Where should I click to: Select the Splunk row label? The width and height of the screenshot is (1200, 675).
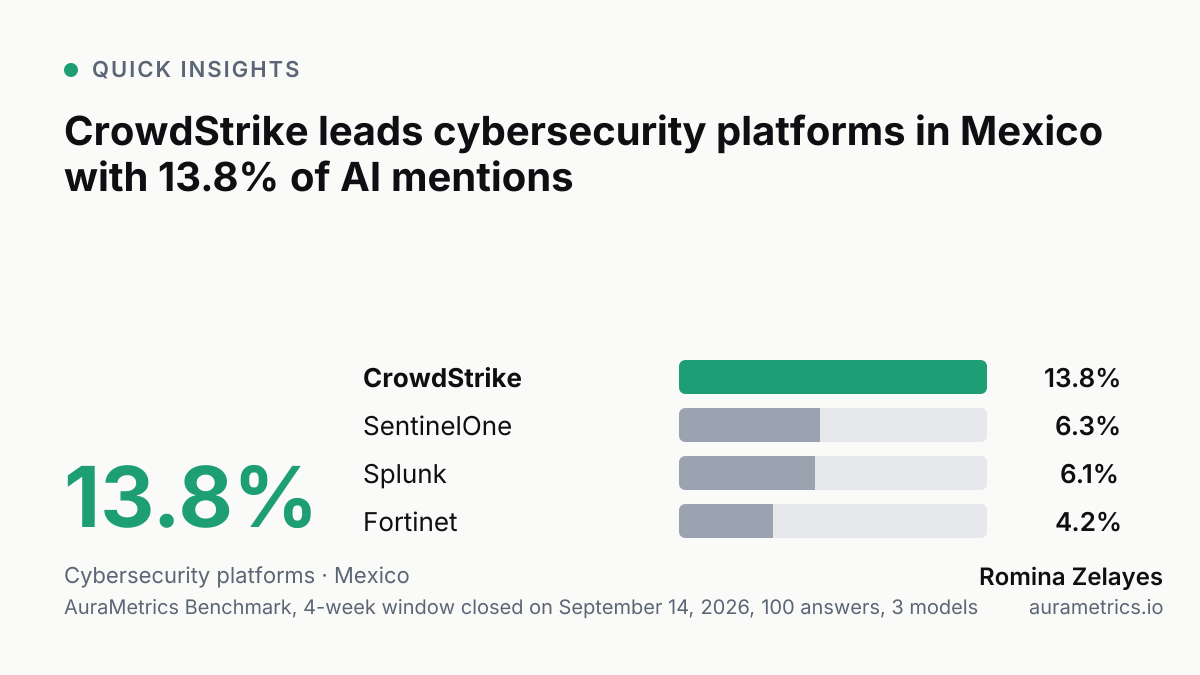(405, 474)
